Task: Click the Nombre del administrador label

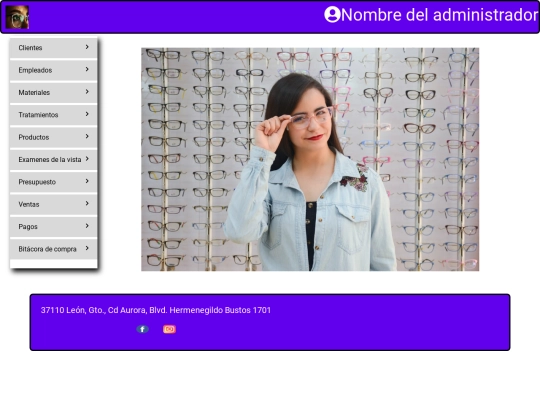Action: click(439, 15)
